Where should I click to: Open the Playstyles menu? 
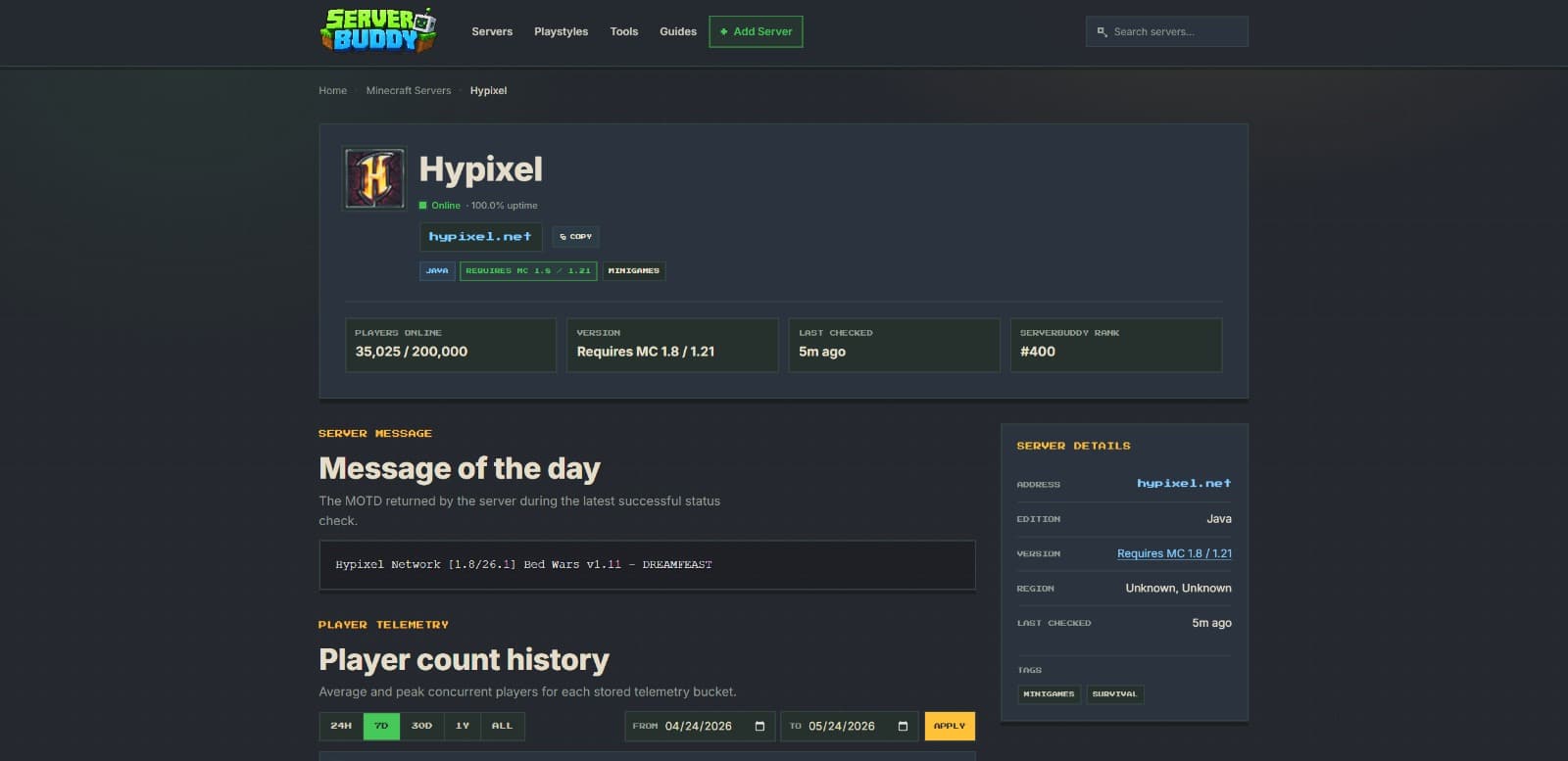coord(562,31)
